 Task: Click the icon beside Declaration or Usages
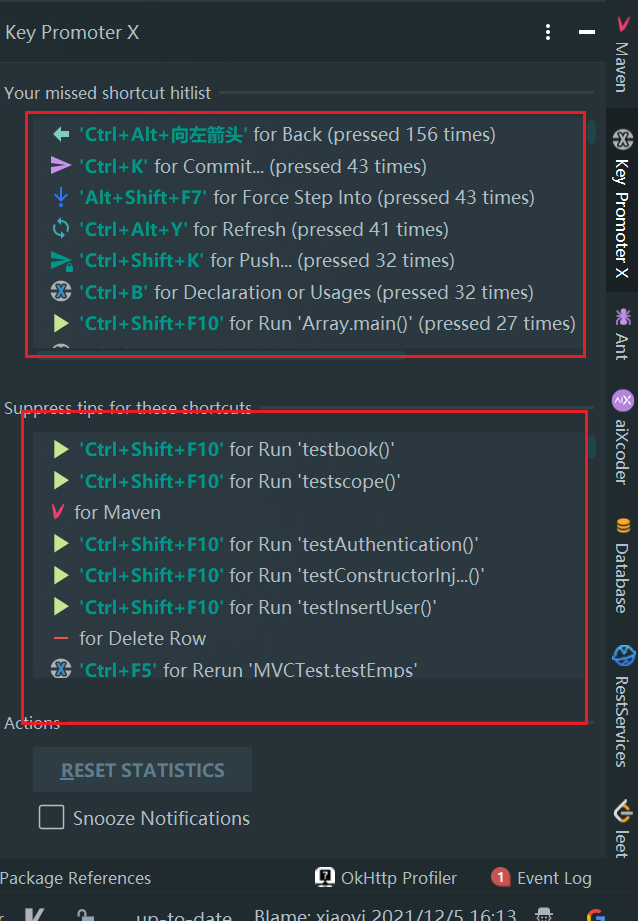click(x=61, y=292)
